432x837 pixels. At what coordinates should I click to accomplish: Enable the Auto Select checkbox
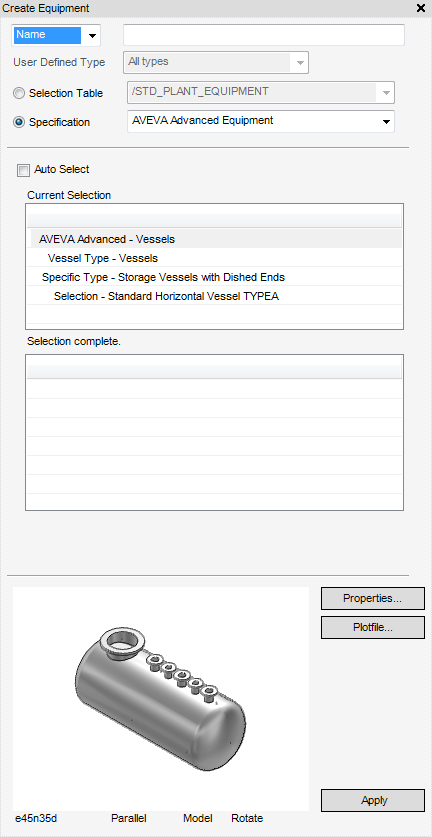point(23,170)
